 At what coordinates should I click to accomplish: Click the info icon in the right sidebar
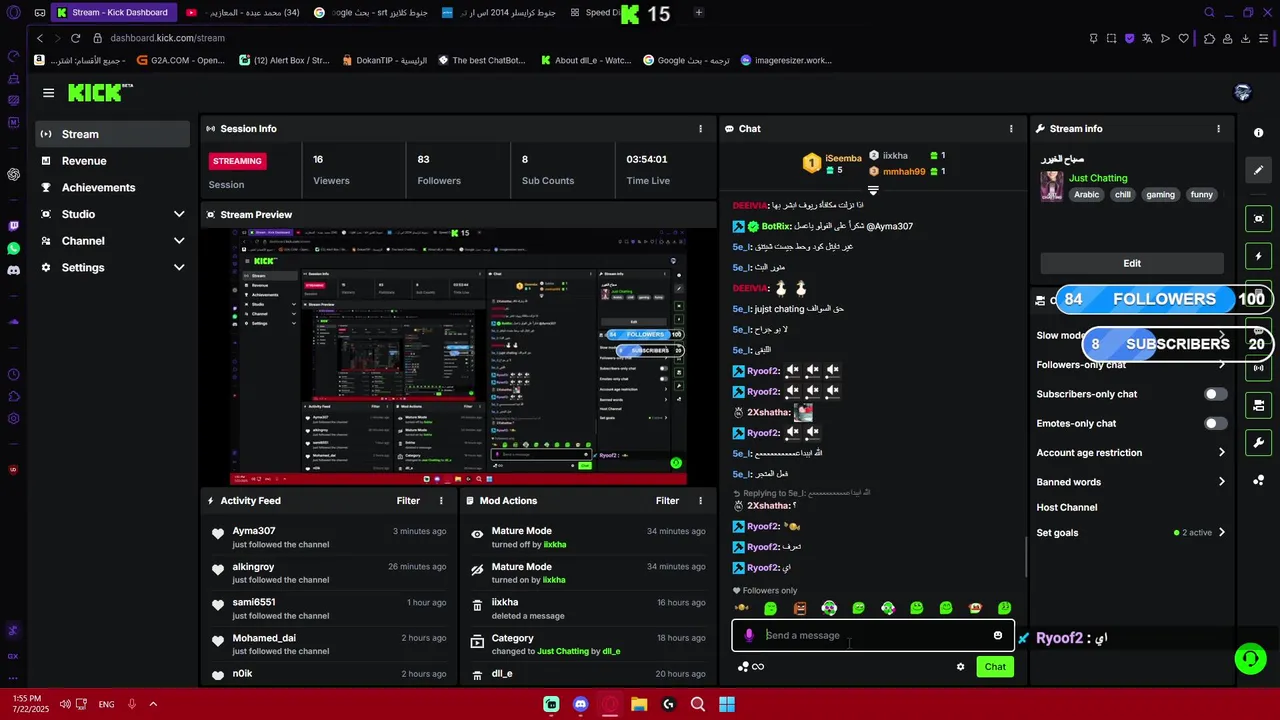[1259, 133]
